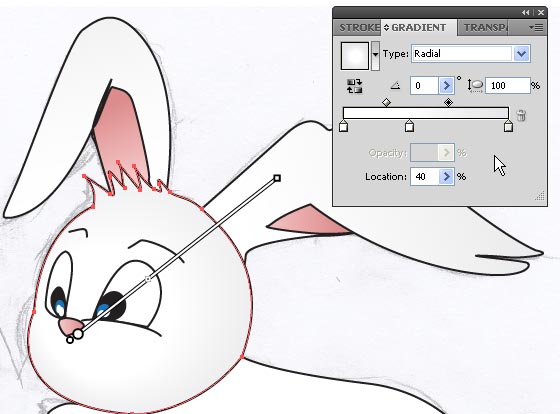
Task: Click the gradient fill preview swatch
Action: click(x=355, y=56)
